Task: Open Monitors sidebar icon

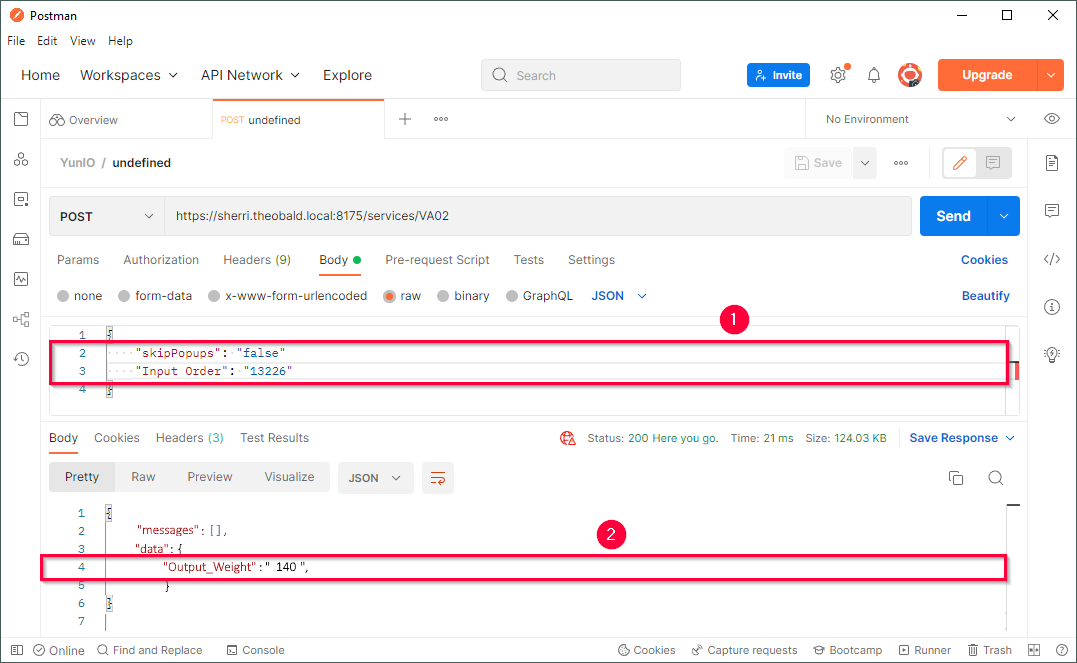Action: tap(21, 279)
